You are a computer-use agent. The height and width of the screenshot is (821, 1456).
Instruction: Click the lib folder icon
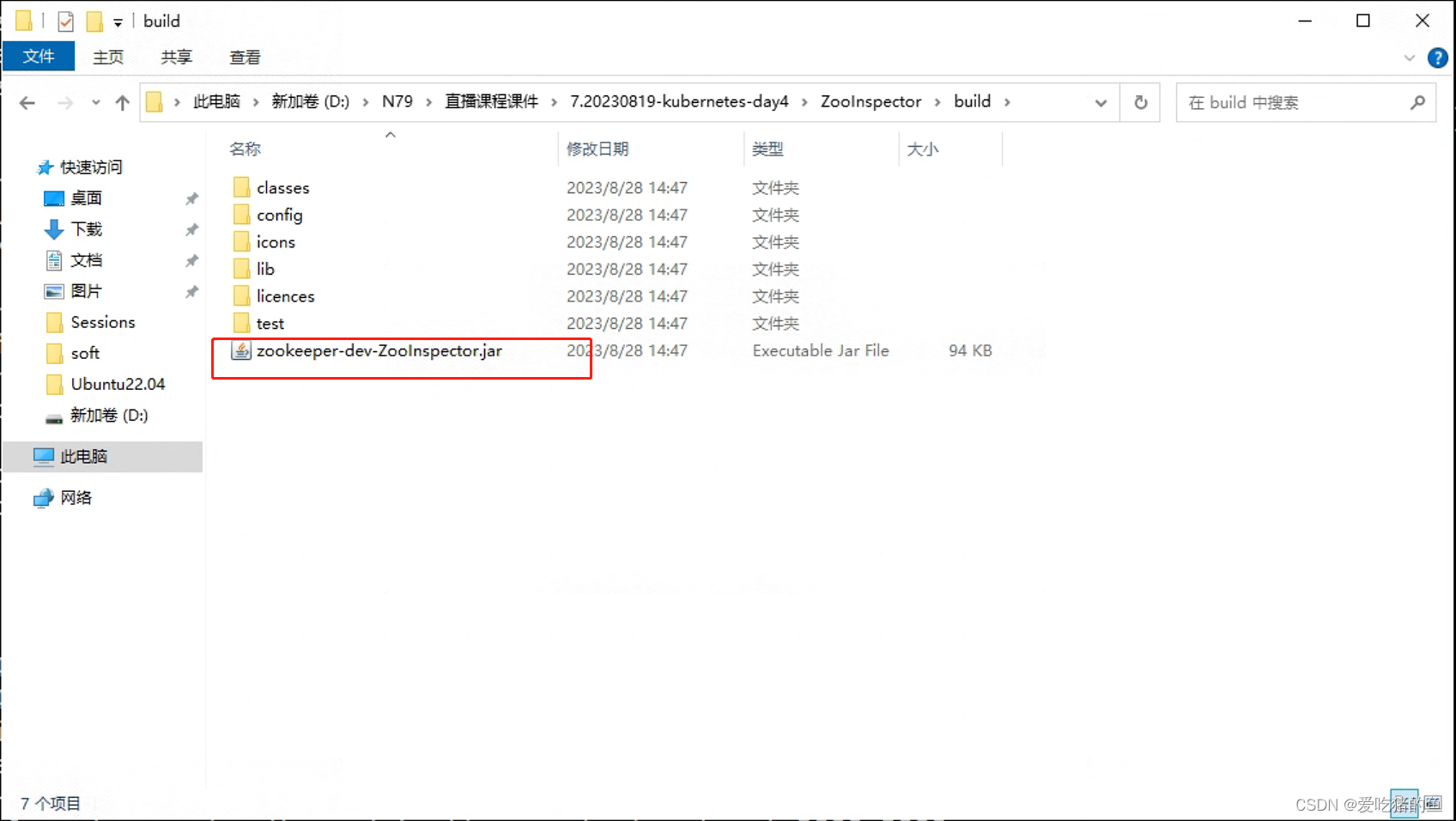coord(241,269)
